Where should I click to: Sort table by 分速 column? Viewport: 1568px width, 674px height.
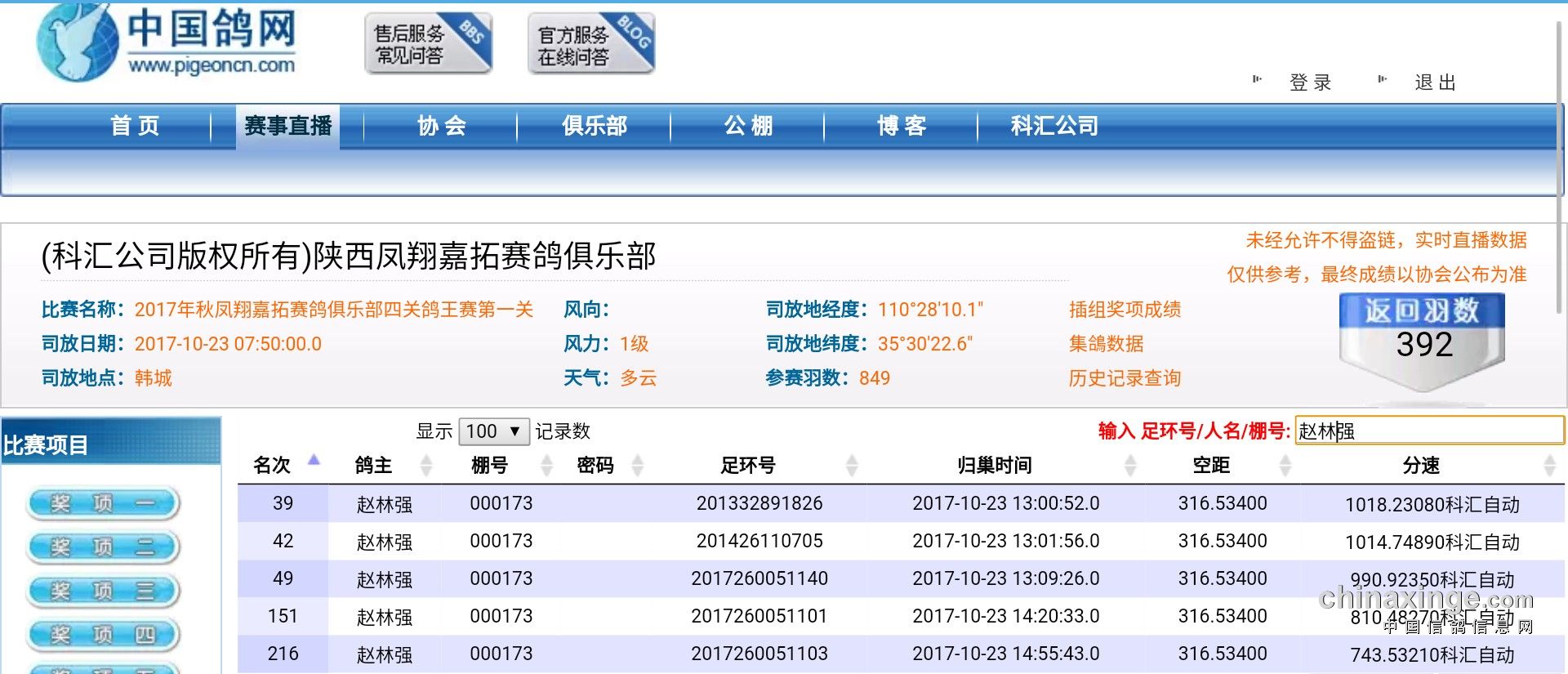[x=1421, y=466]
